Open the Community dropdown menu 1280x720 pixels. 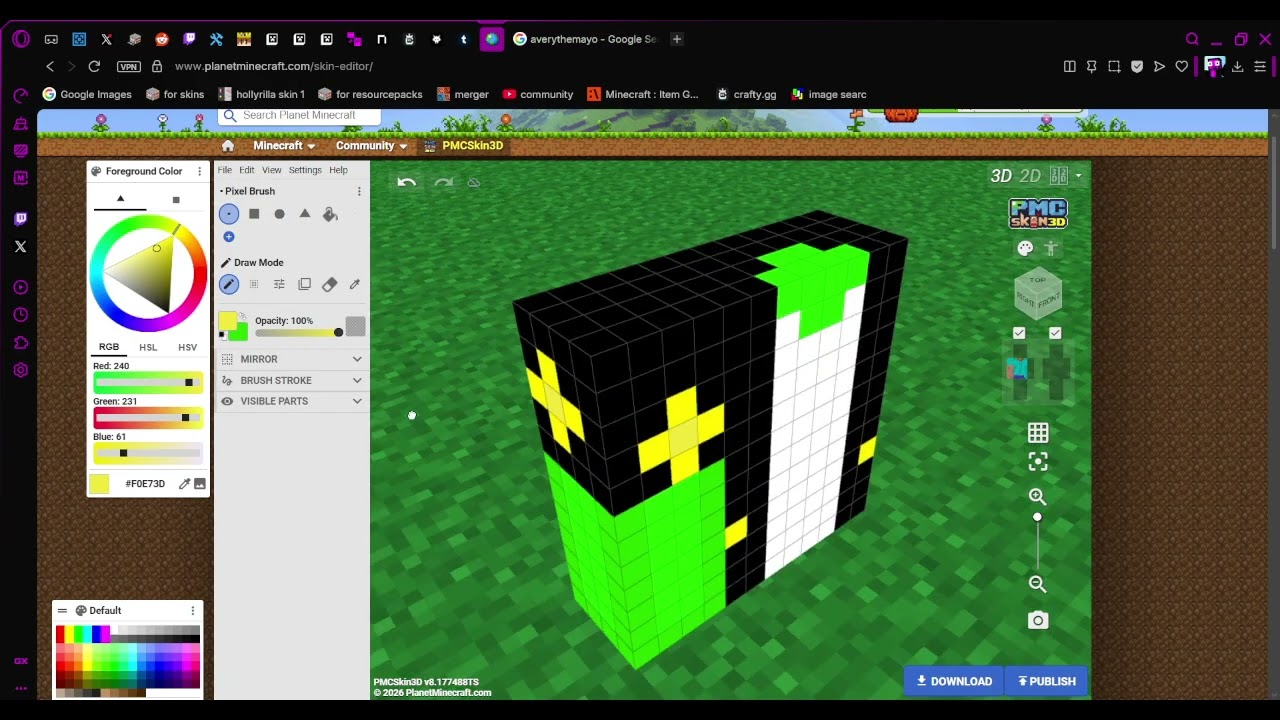click(371, 145)
